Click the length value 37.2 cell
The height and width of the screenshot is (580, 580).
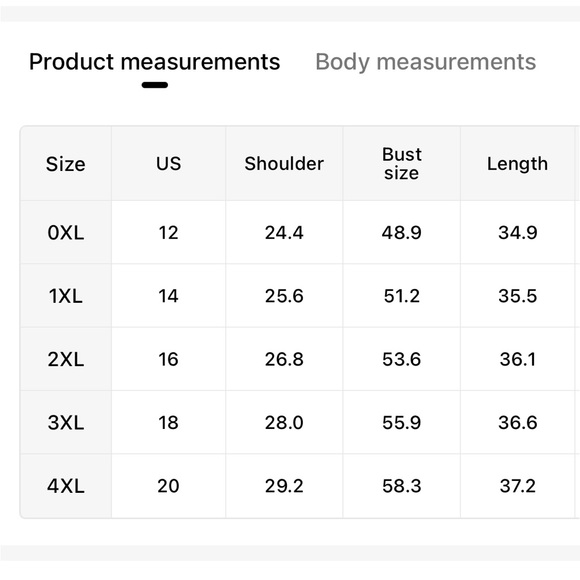point(517,486)
